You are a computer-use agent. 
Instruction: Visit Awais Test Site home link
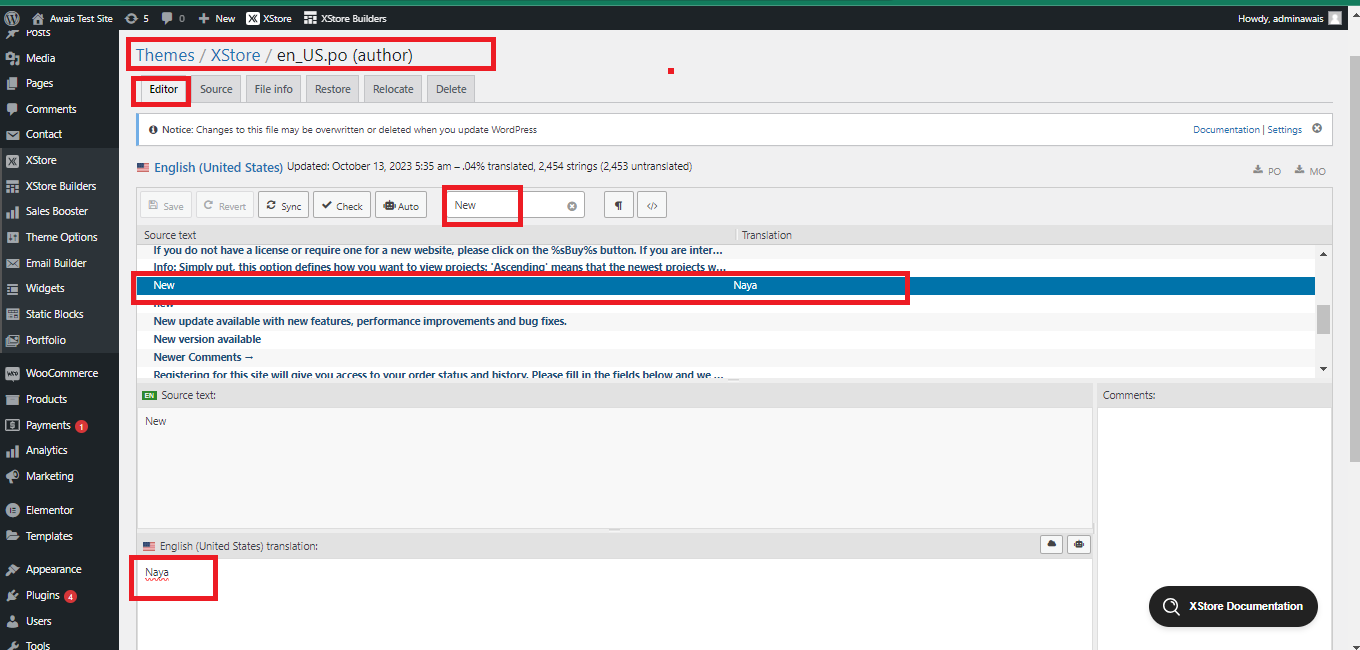(x=72, y=18)
